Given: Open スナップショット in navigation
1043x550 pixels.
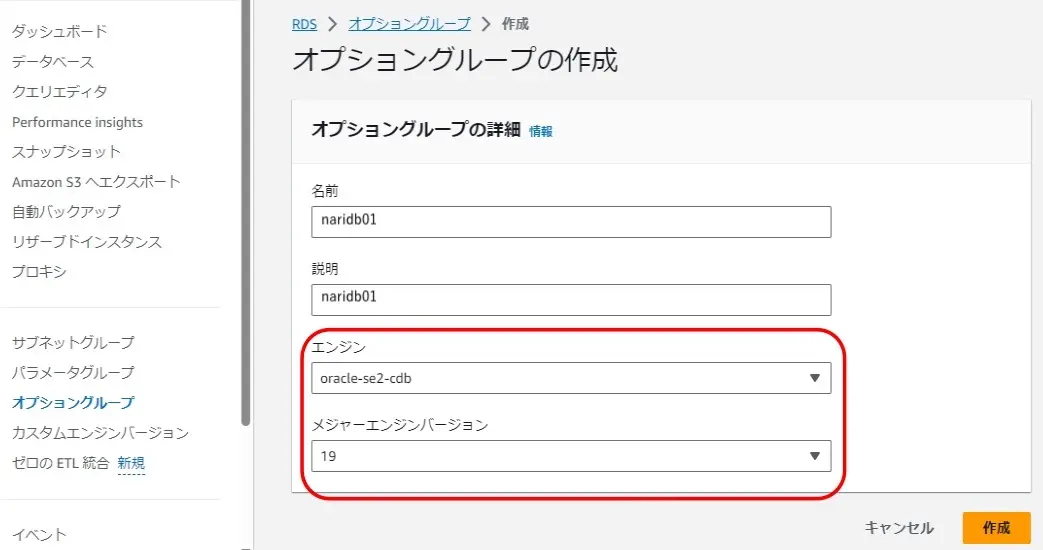Looking at the screenshot, I should tap(66, 152).
